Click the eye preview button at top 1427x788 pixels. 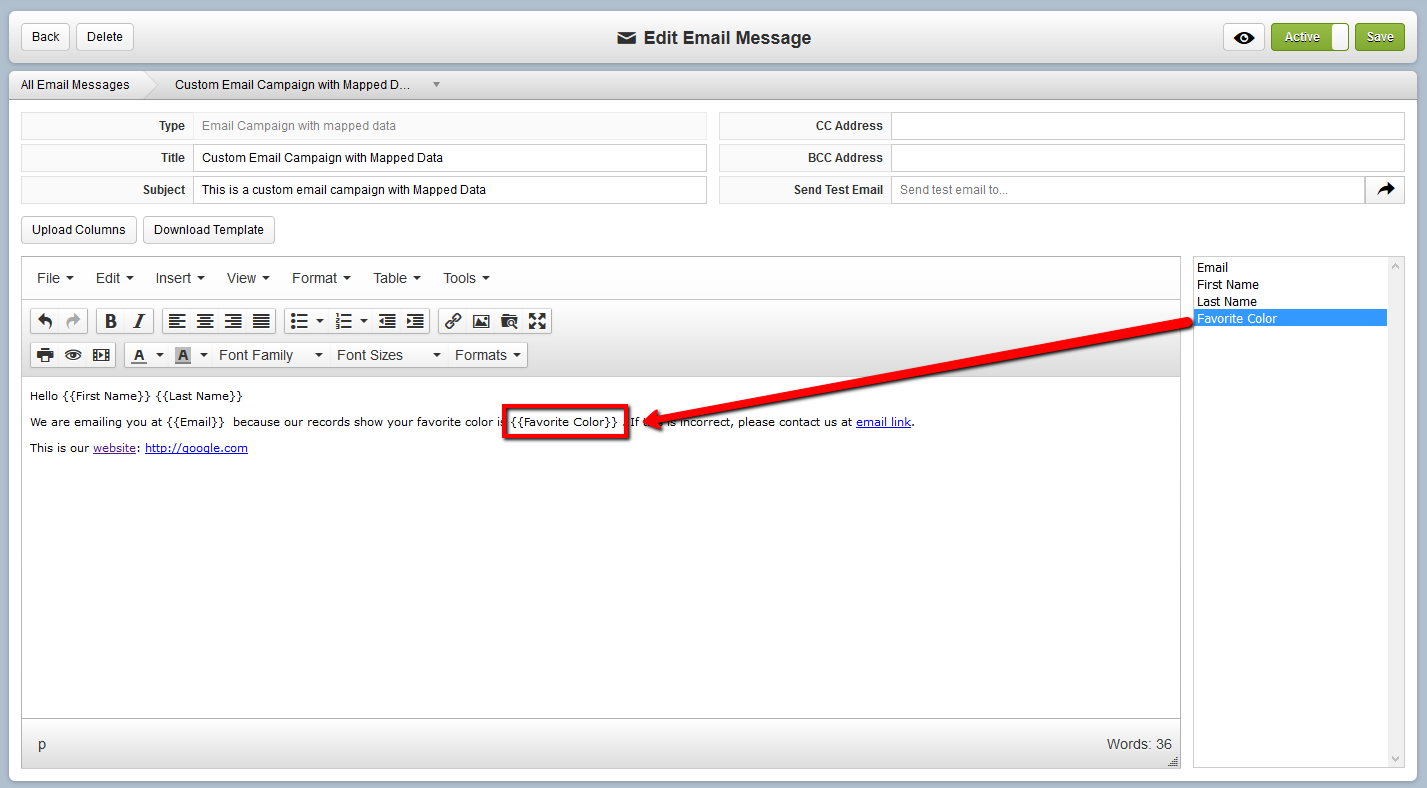tap(1244, 37)
